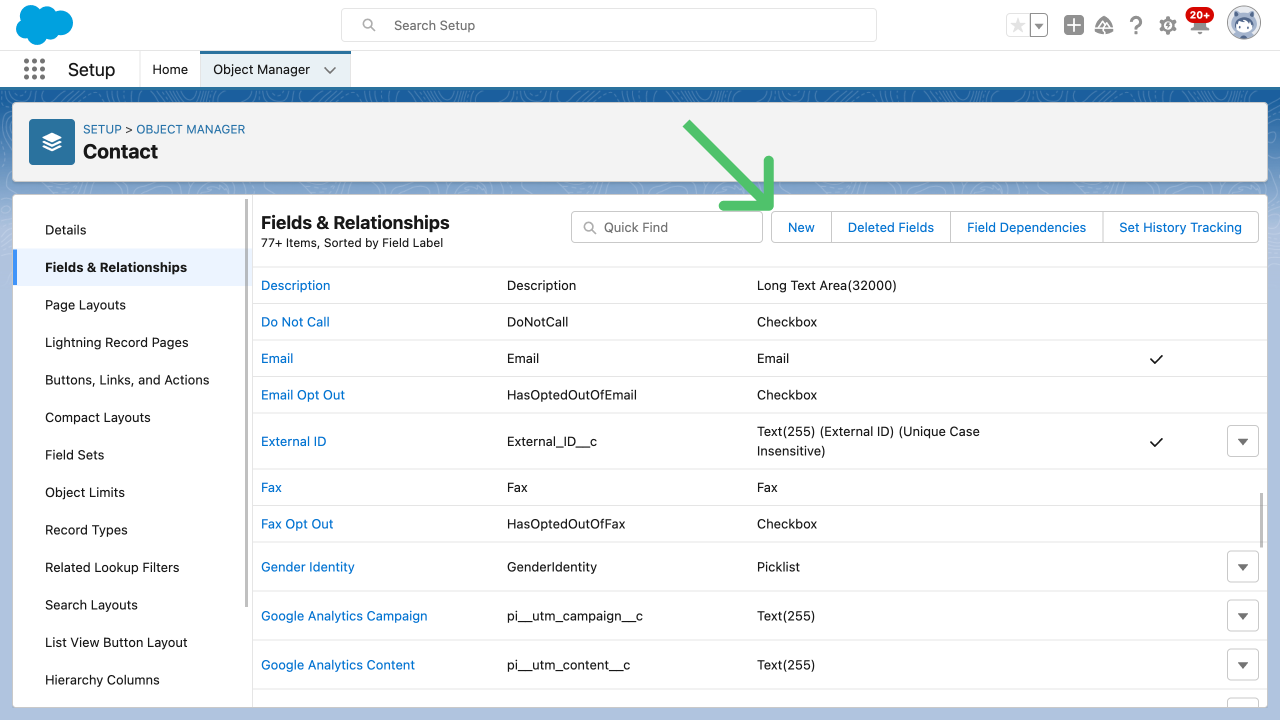Screen dimensions: 1280x720
Task: Open the Help question mark icon
Action: click(1136, 26)
